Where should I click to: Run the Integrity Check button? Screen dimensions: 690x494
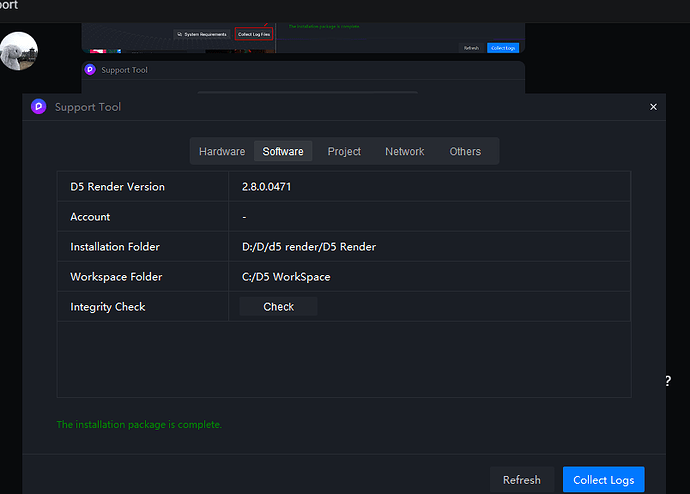tap(278, 307)
